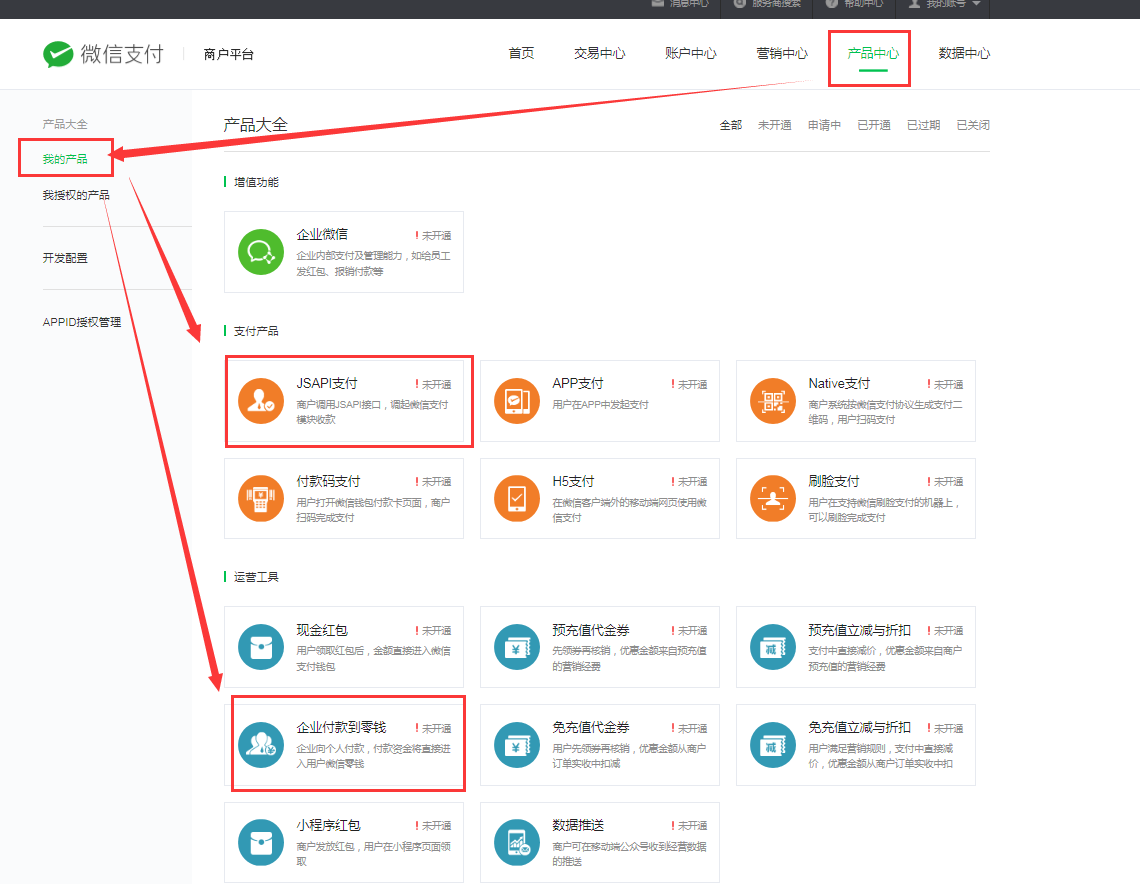Screen dimensions: 1140x884
Task: Filter products by 未开通
Action: (774, 125)
